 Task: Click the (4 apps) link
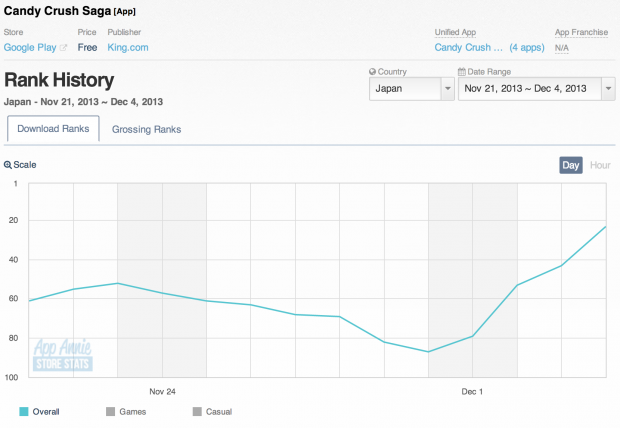[x=527, y=47]
